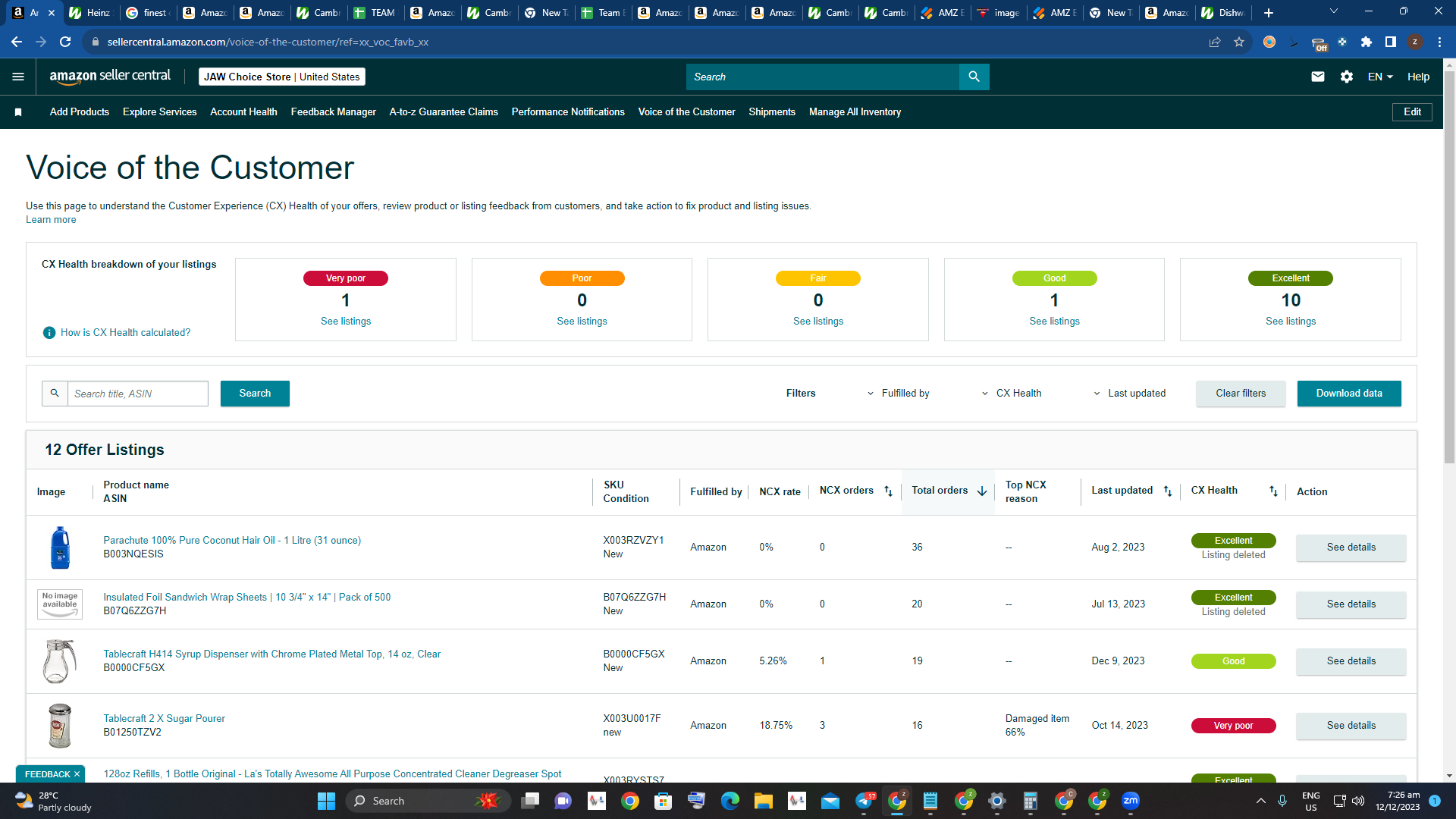Open the browser tab search chevron
Image resolution: width=1456 pixels, height=819 pixels.
click(x=1334, y=12)
